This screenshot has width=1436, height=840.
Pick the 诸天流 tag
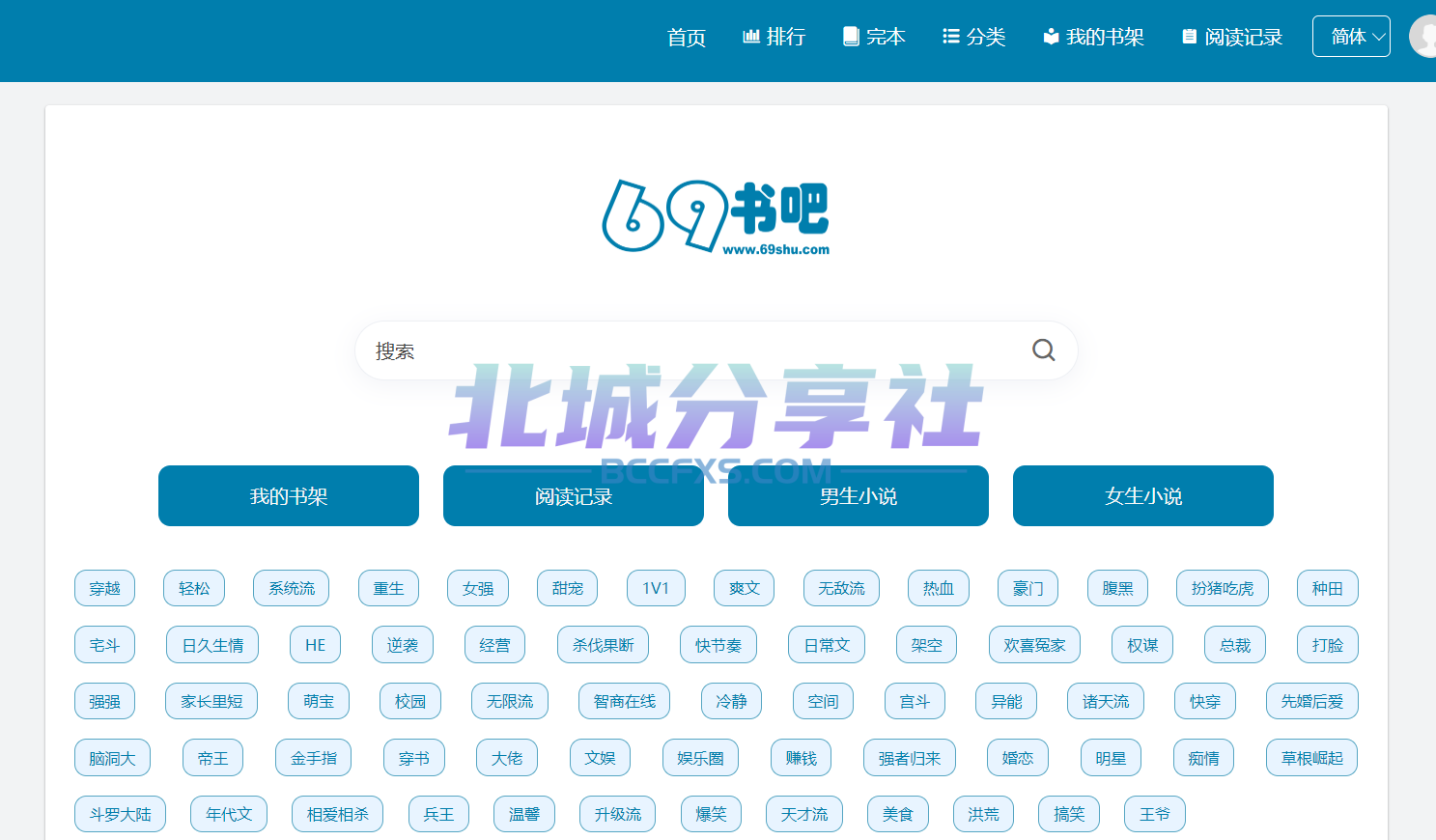tap(1106, 701)
